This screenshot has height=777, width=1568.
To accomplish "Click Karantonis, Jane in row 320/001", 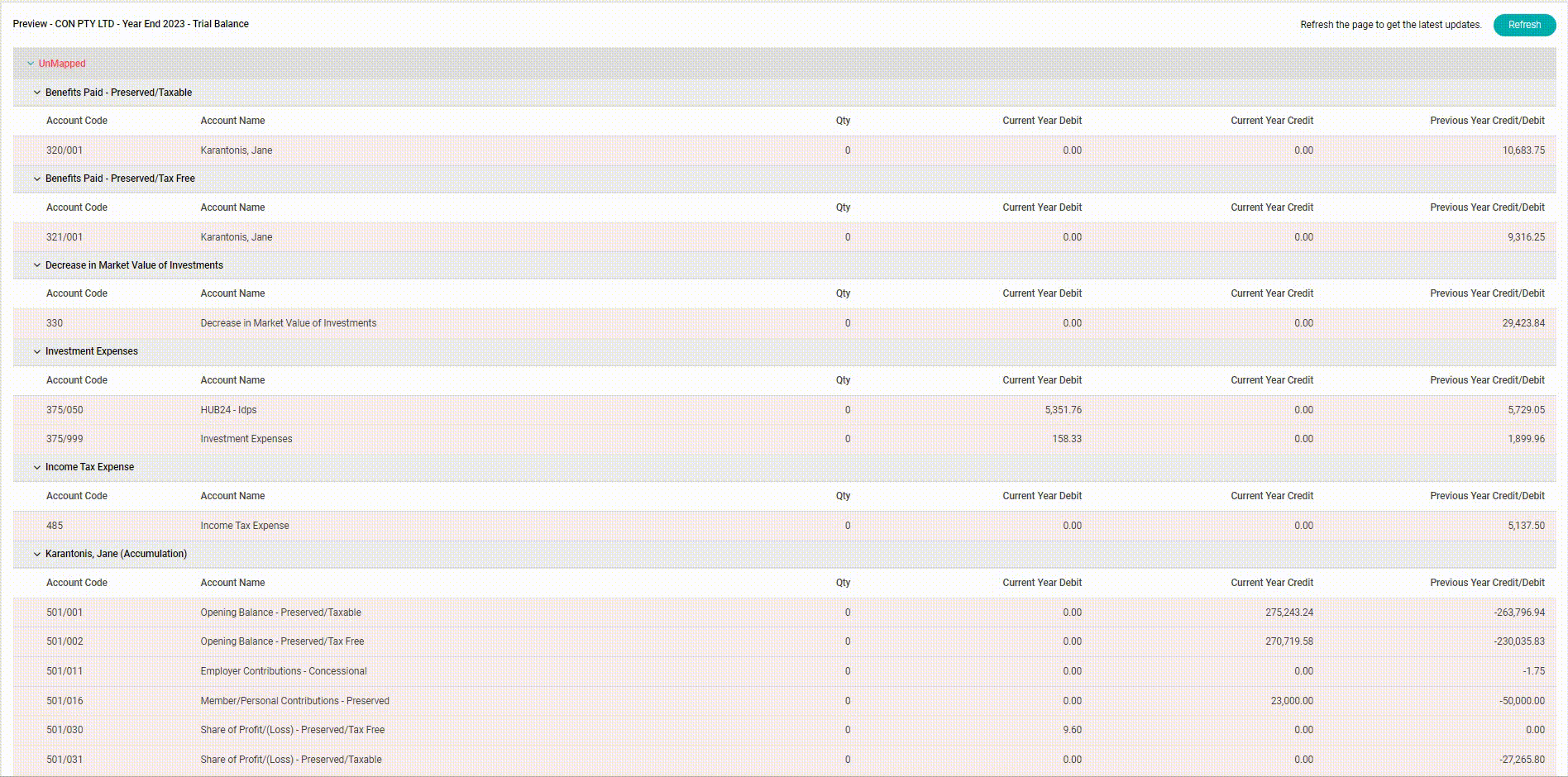I will pyautogui.click(x=236, y=150).
